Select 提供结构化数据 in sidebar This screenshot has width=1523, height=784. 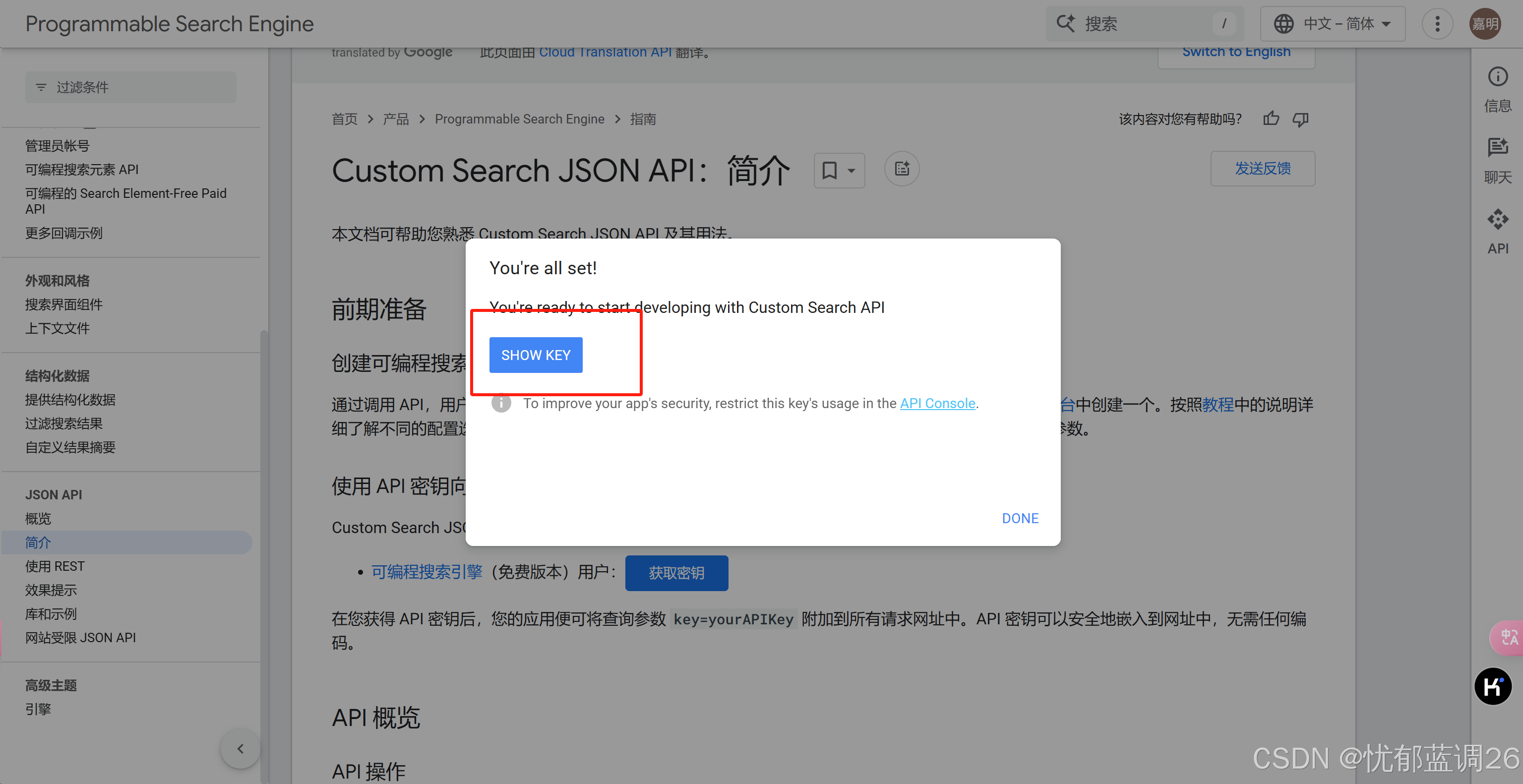(x=70, y=400)
